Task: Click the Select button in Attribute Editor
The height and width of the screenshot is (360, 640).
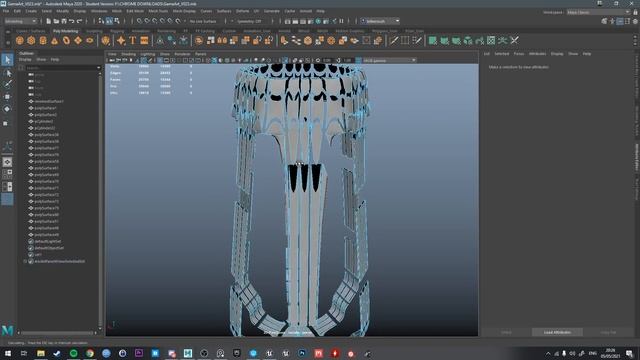Action: point(506,332)
